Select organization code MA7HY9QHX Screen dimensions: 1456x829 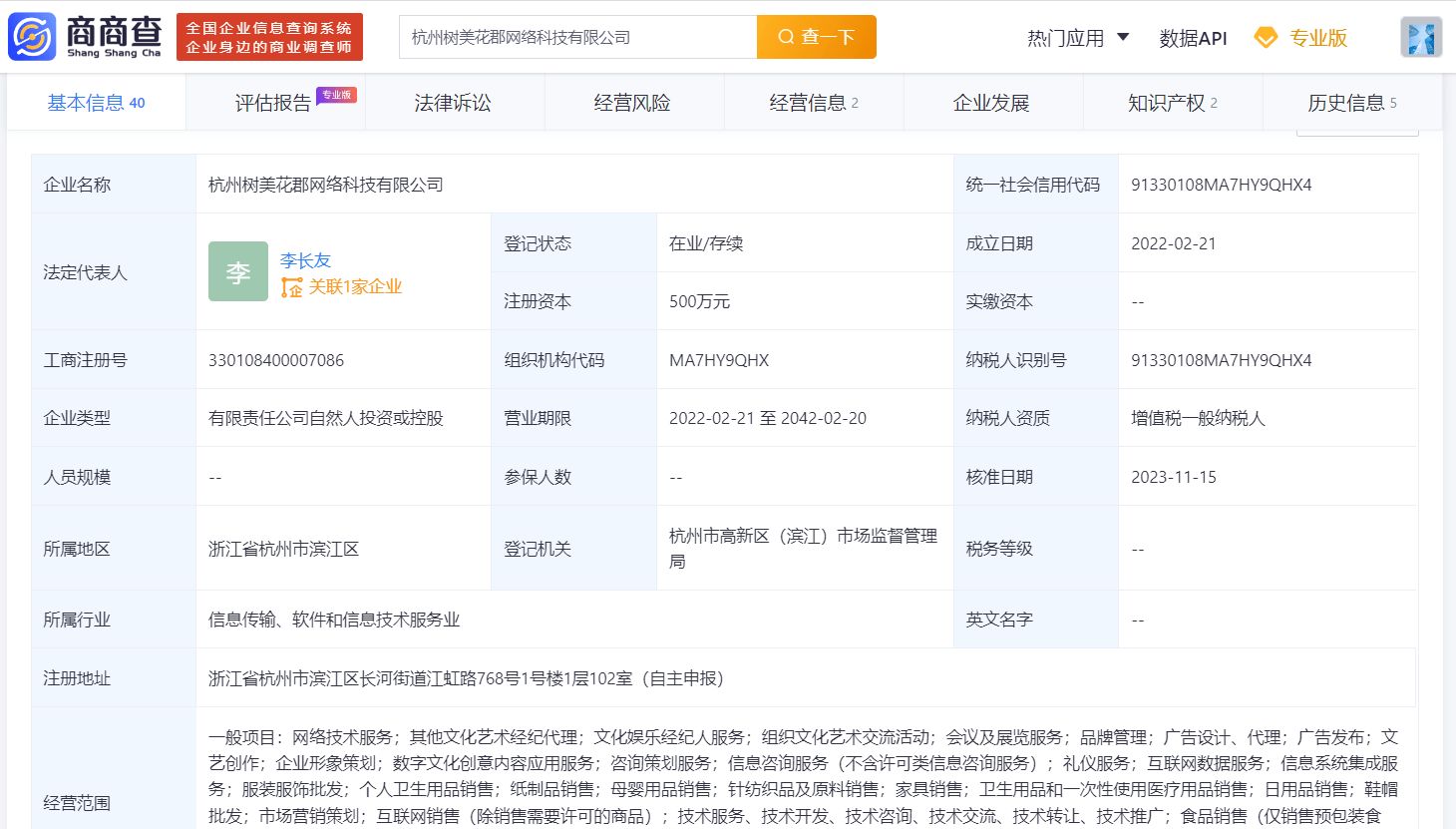[719, 360]
